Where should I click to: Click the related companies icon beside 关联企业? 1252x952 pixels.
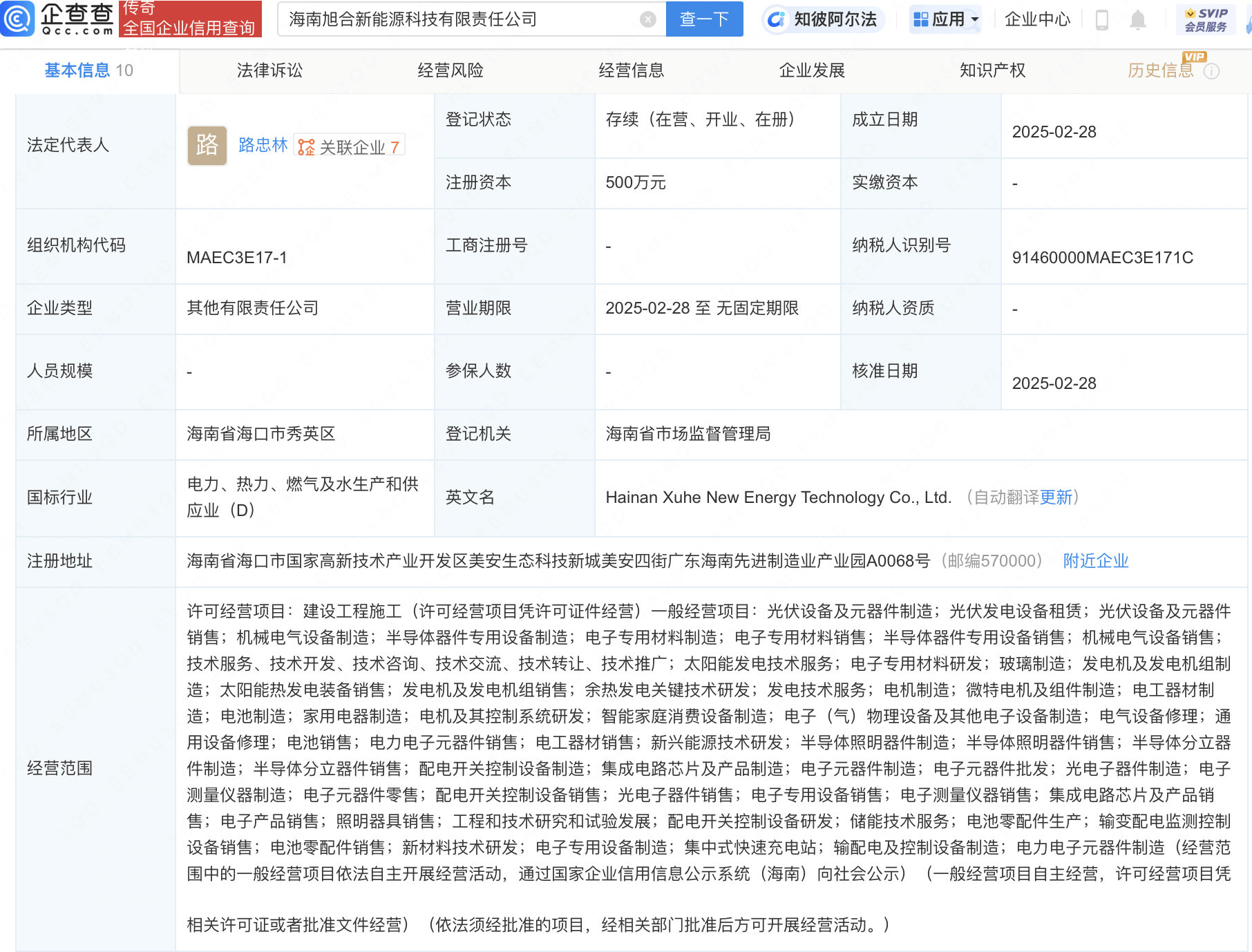pos(306,147)
